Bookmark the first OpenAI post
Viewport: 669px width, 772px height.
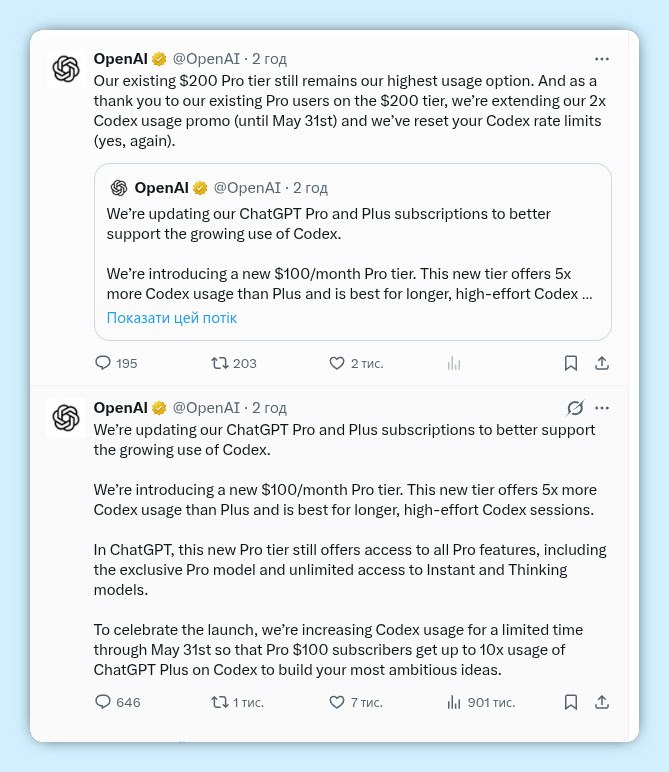(570, 363)
